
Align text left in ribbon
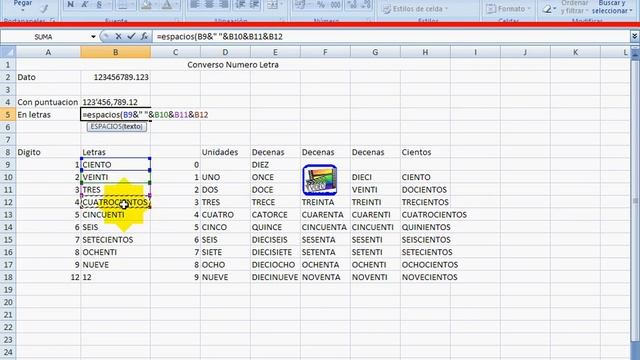tap(195, 4)
